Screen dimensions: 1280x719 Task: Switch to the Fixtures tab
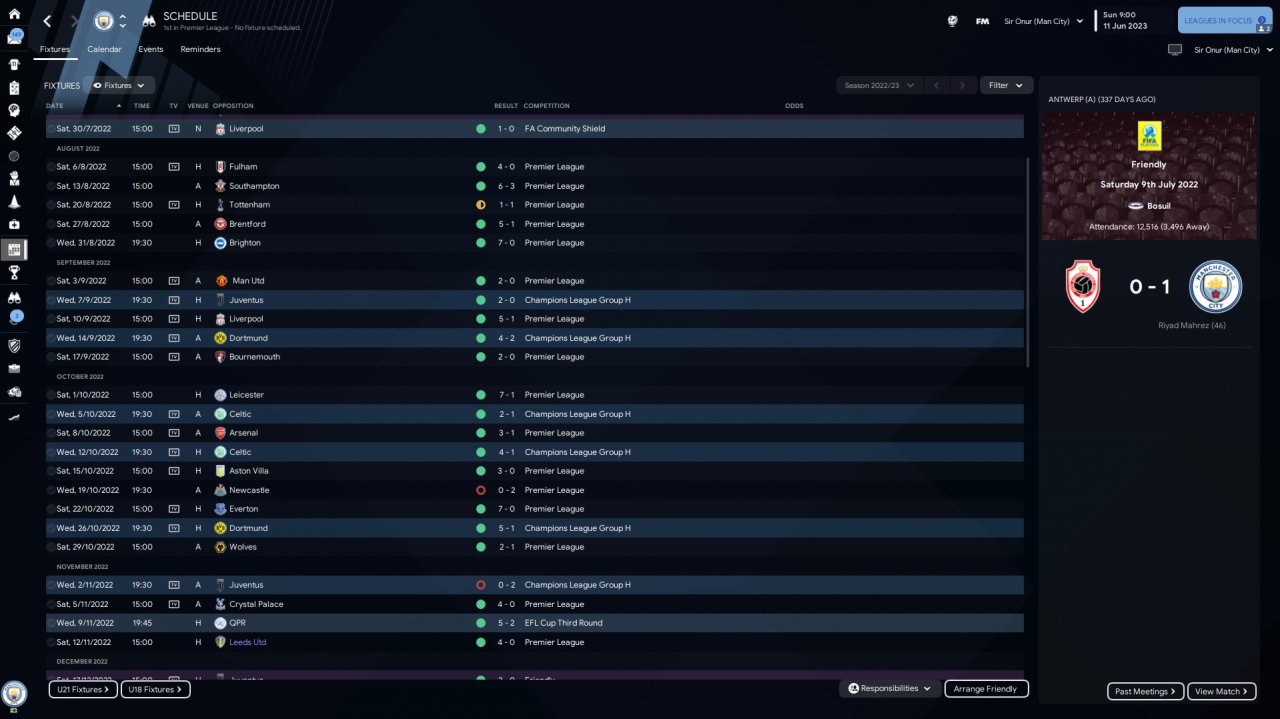[55, 49]
